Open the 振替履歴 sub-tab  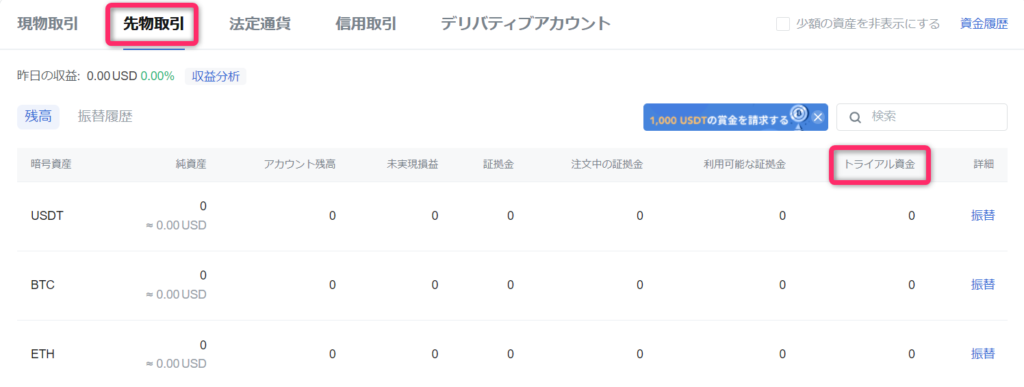(105, 117)
